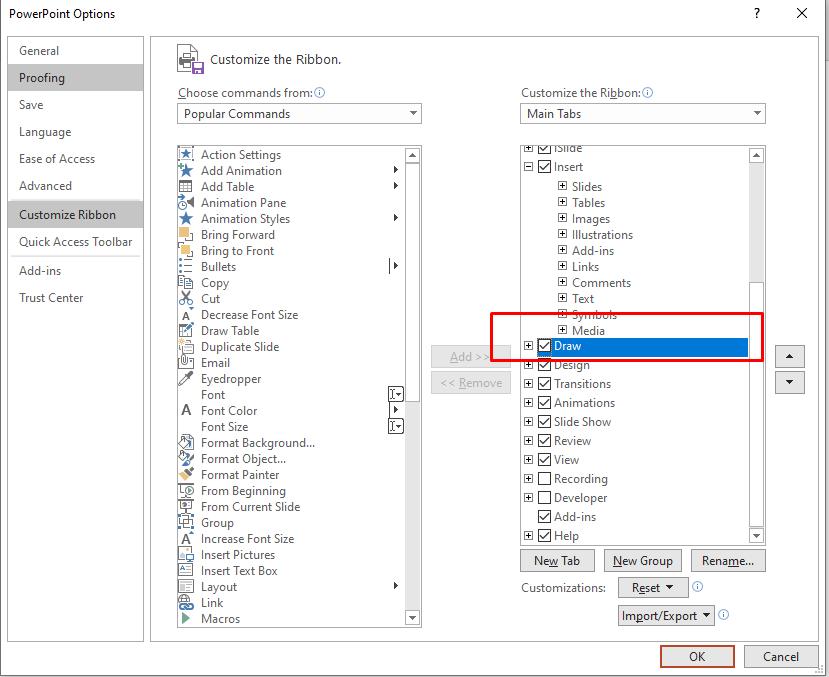This screenshot has width=829, height=677.
Task: Click the Action Settings command icon
Action: (x=186, y=154)
